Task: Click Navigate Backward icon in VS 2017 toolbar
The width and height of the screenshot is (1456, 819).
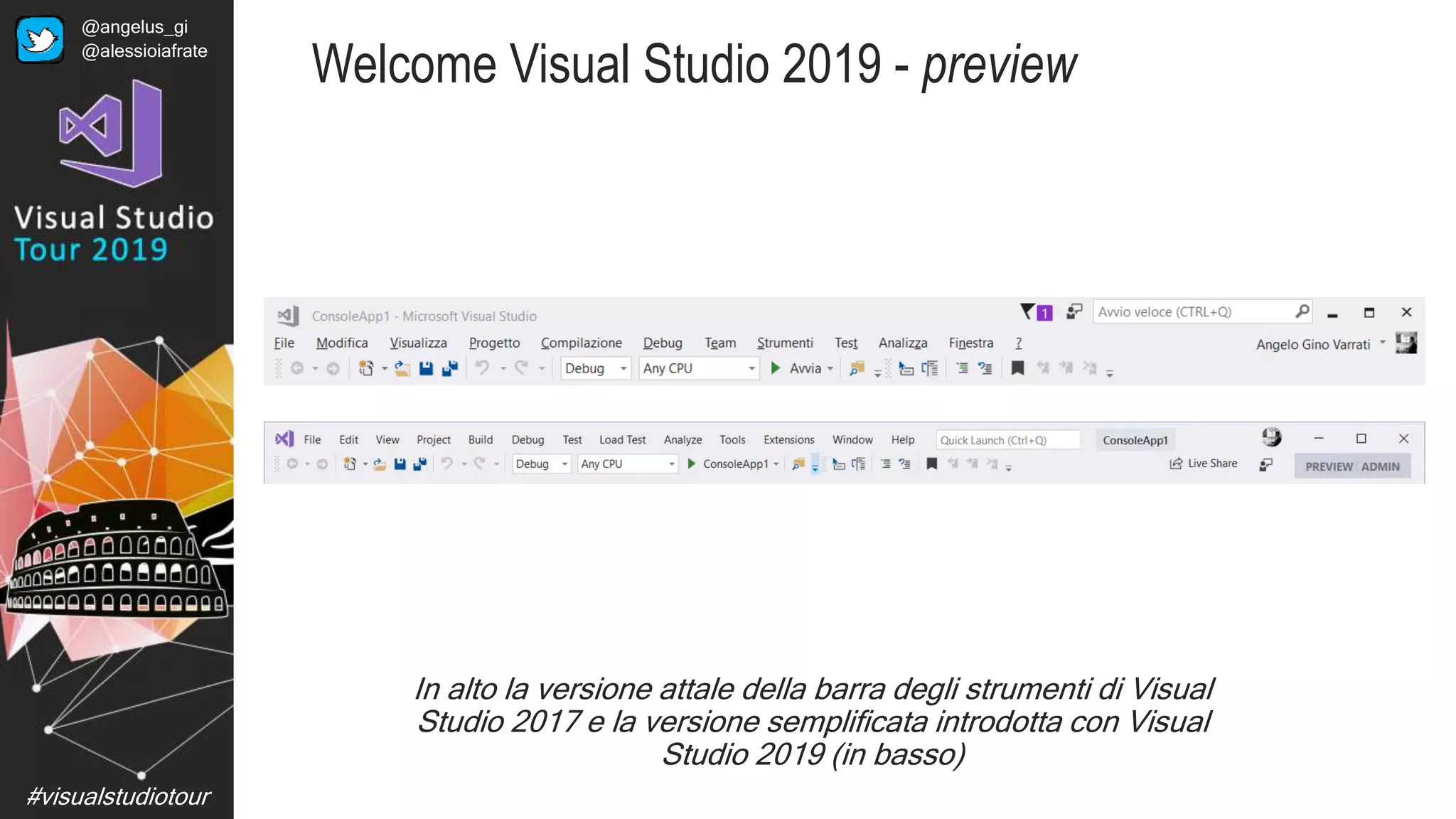Action: [x=297, y=368]
